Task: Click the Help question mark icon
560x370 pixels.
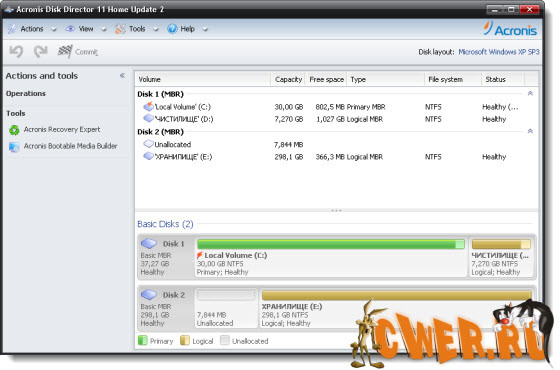Action: click(x=172, y=29)
